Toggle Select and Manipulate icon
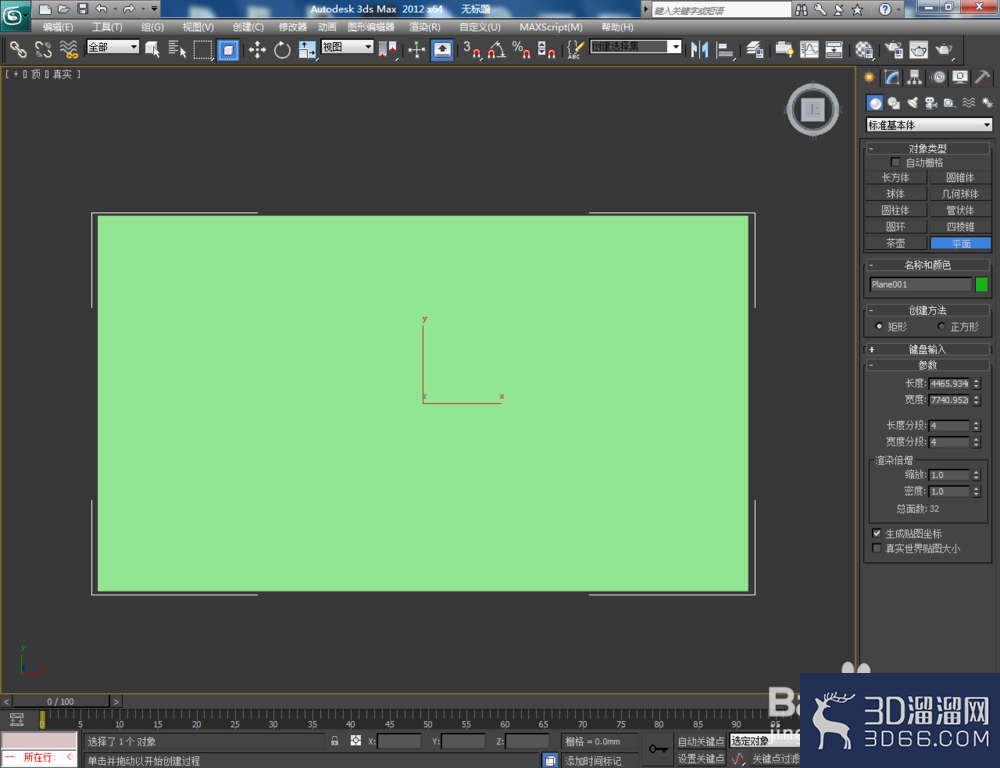 416,49
